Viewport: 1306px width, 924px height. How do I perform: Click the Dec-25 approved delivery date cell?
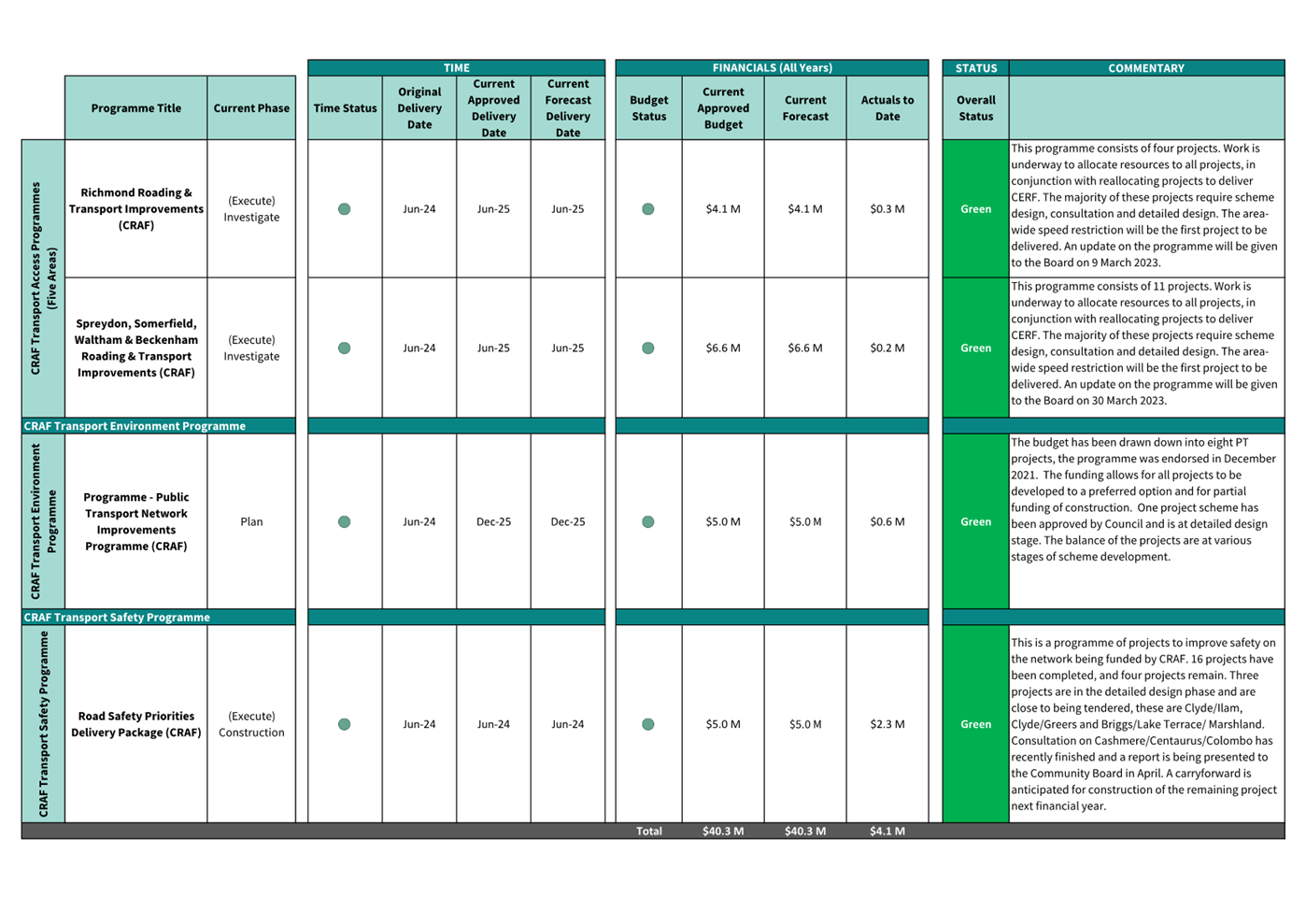tap(493, 522)
